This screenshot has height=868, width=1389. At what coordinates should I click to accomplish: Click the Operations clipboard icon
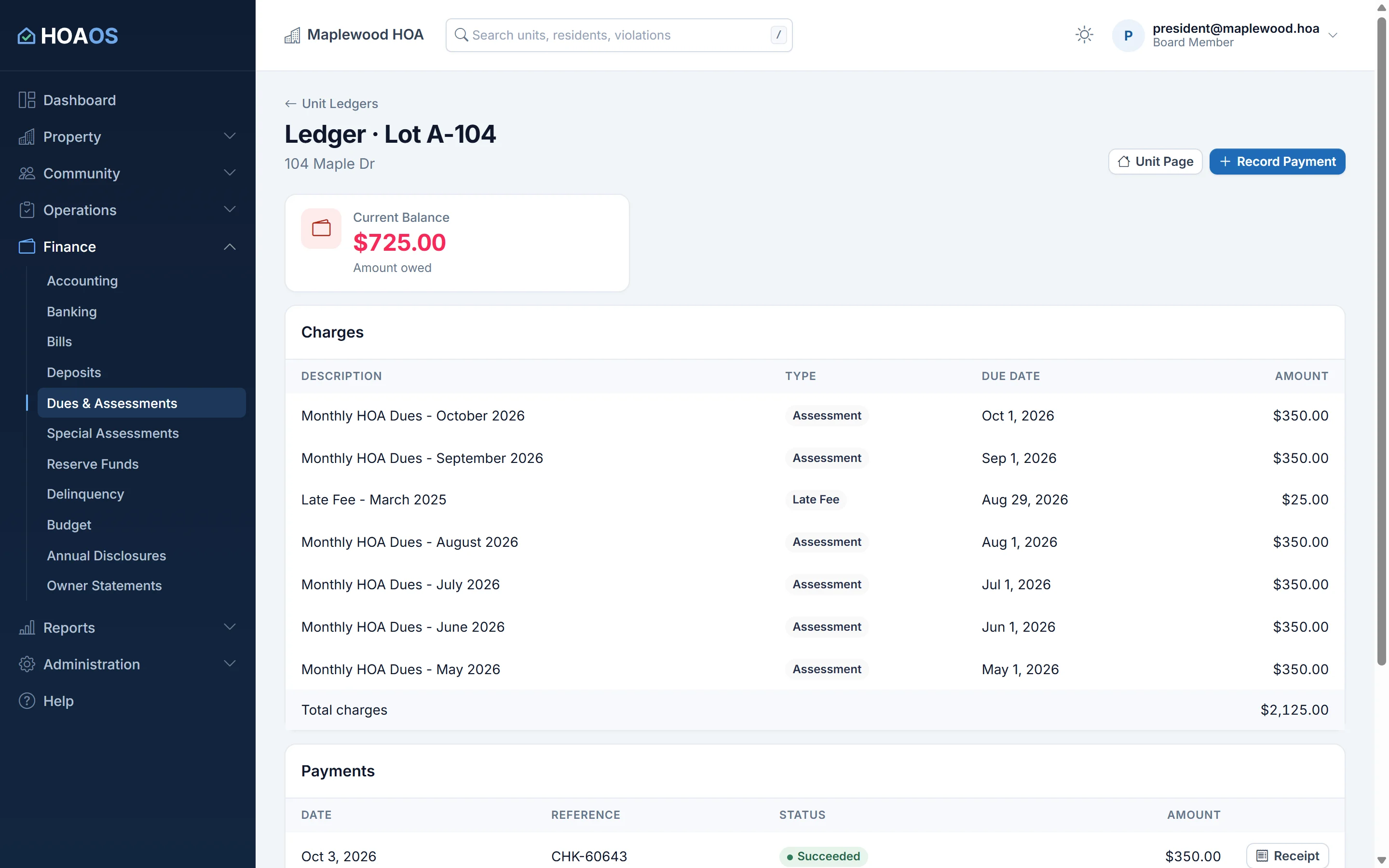tap(27, 210)
